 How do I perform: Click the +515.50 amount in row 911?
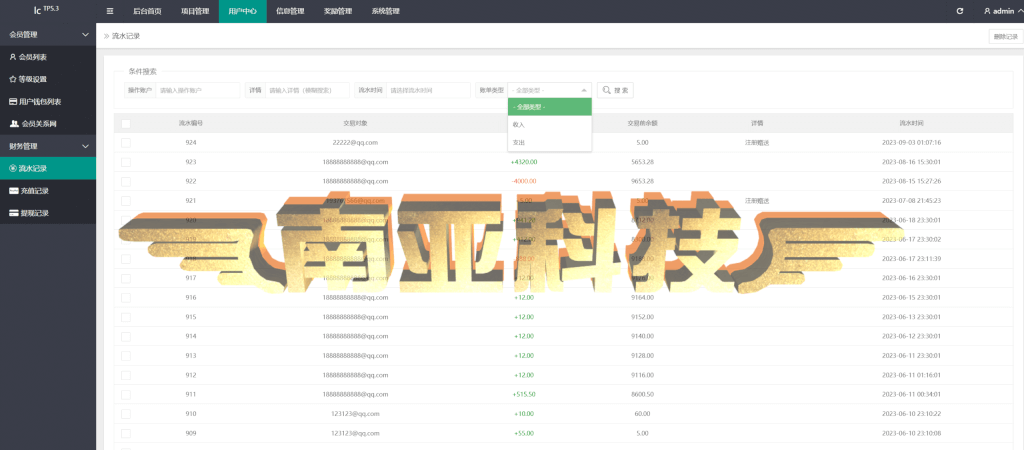524,394
